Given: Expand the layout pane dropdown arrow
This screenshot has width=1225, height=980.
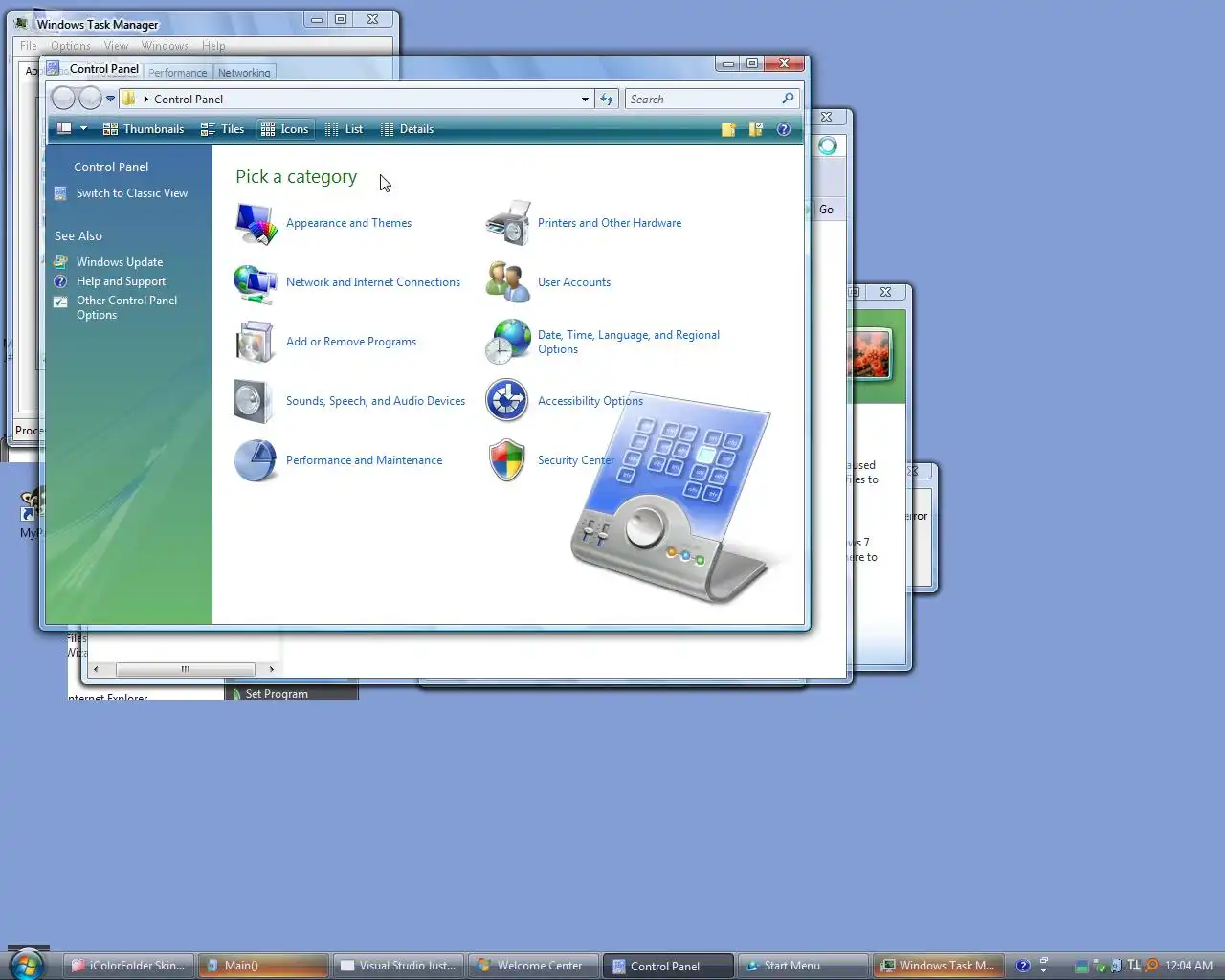Looking at the screenshot, I should coord(83,129).
